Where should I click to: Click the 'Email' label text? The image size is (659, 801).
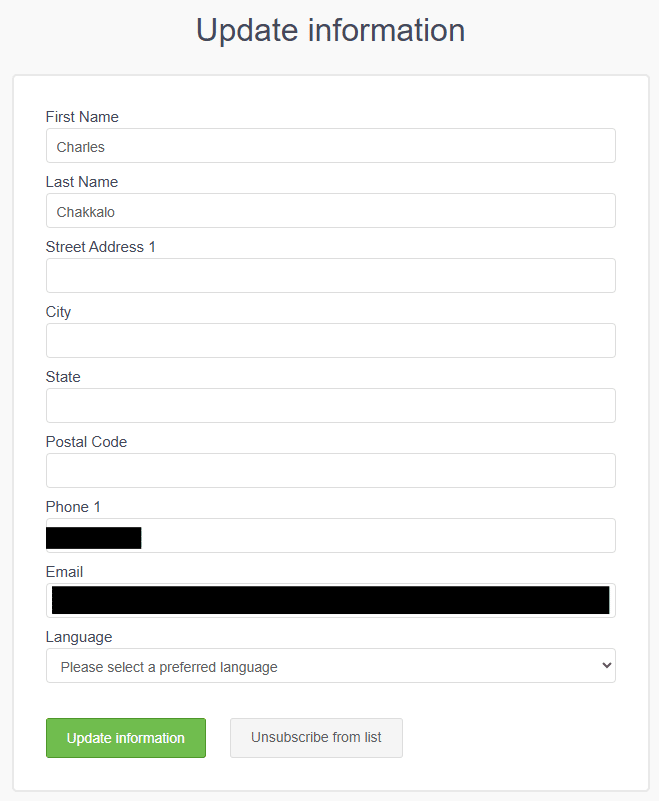pyautogui.click(x=64, y=572)
